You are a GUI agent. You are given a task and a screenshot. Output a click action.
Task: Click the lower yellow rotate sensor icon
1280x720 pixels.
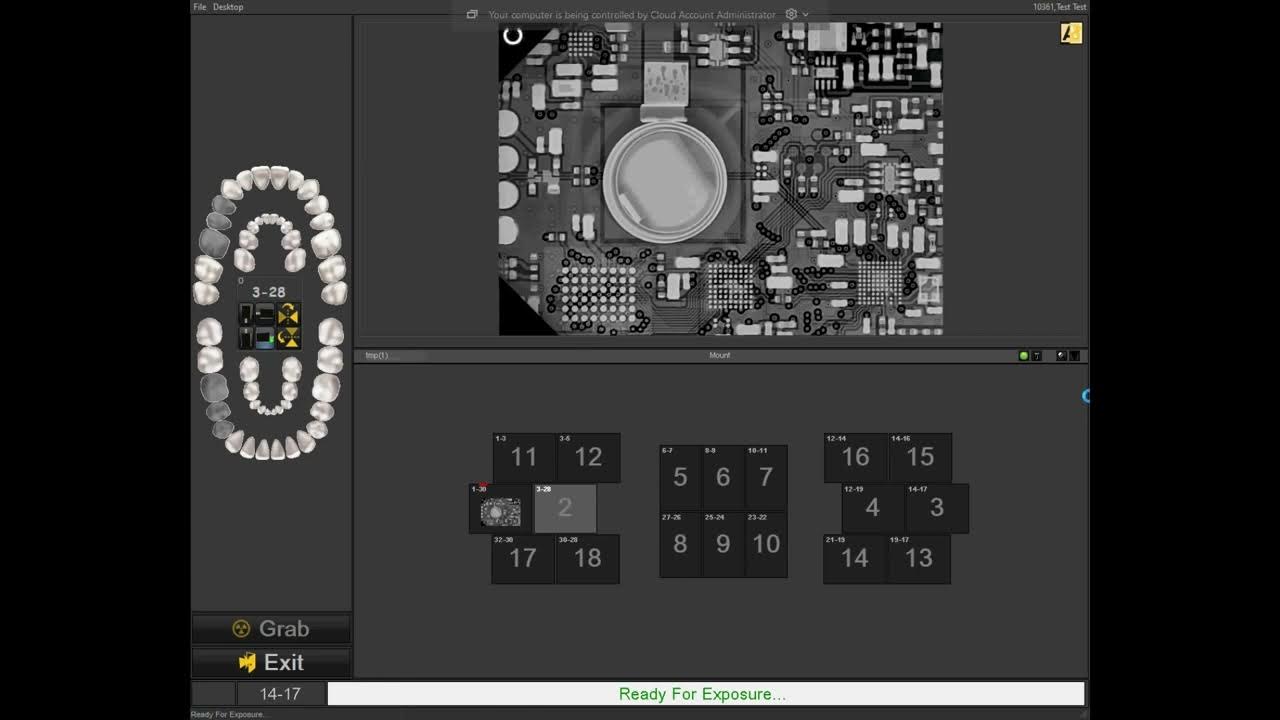(288, 338)
